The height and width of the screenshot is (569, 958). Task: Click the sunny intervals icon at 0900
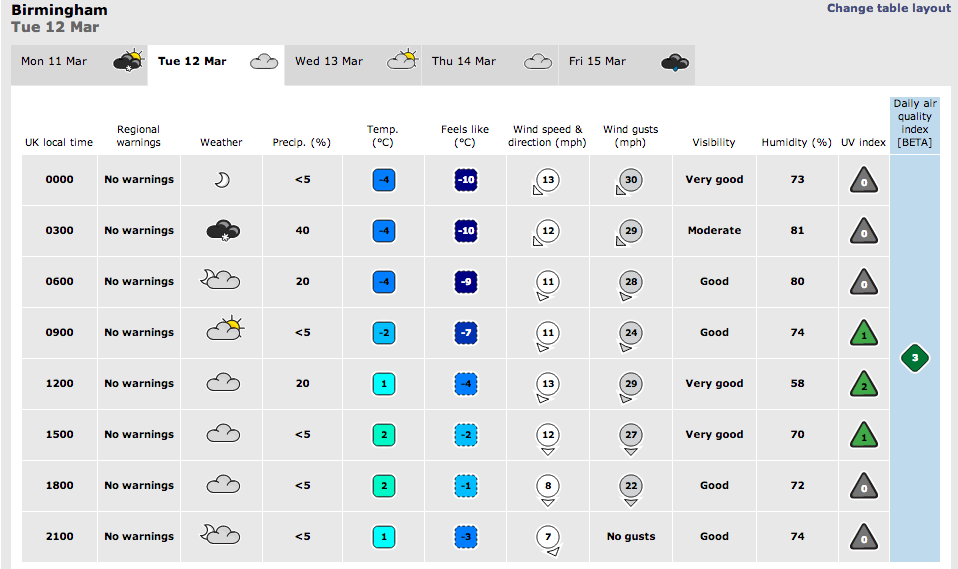point(225,328)
